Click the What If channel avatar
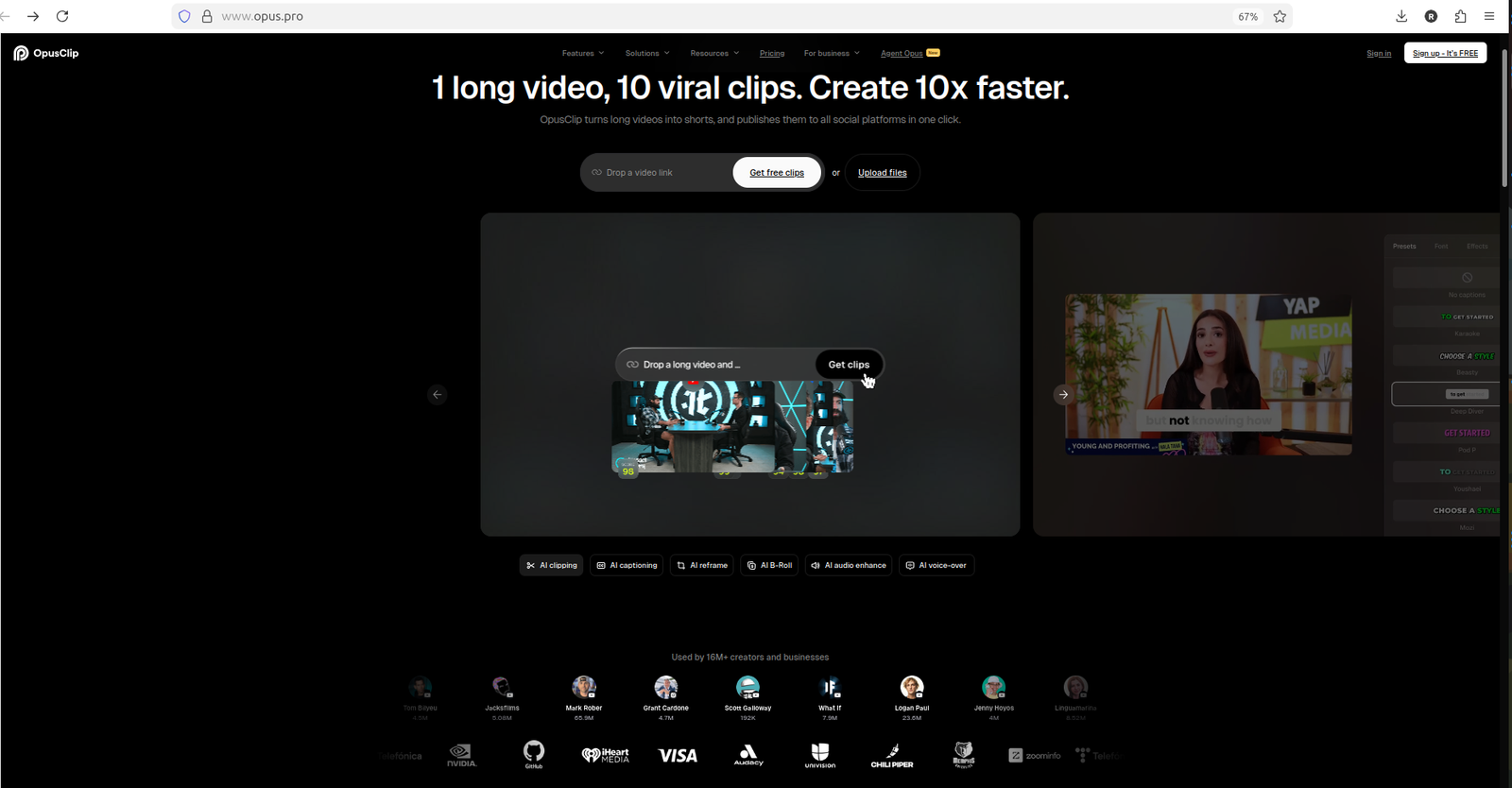 [830, 687]
